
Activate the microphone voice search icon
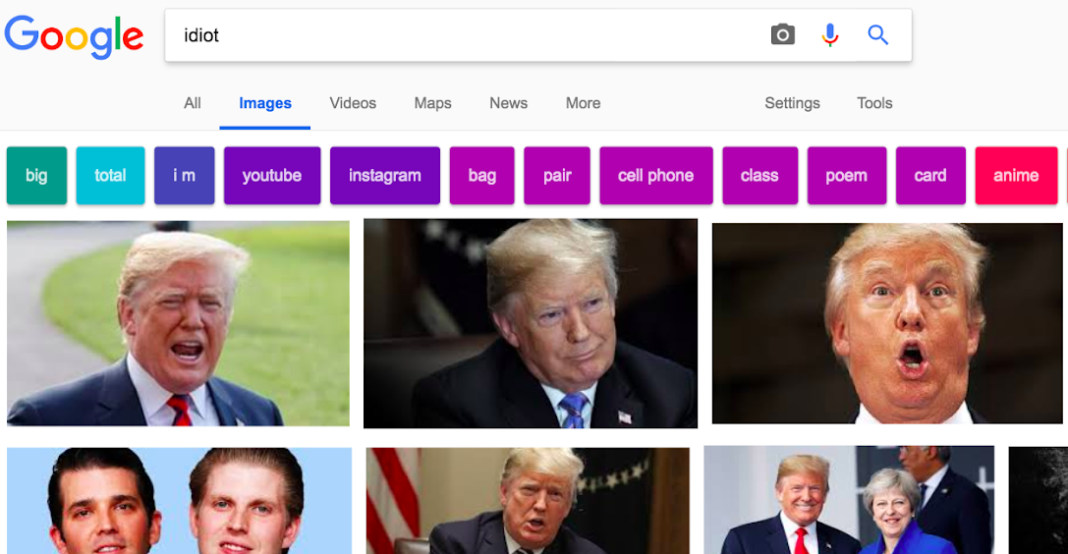[830, 35]
